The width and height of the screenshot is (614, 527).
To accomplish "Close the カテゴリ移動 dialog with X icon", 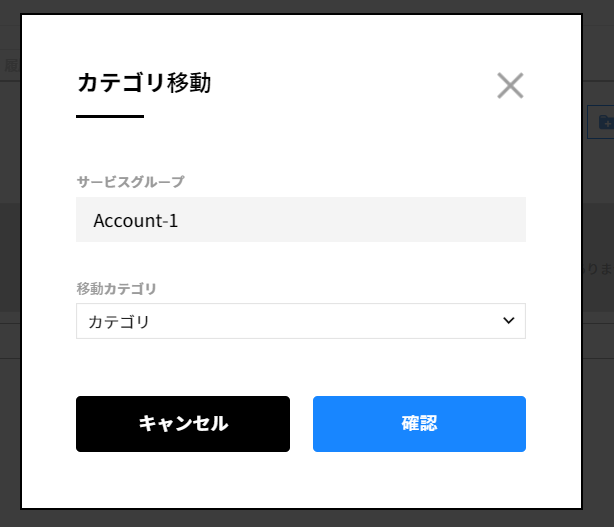I will tap(510, 86).
